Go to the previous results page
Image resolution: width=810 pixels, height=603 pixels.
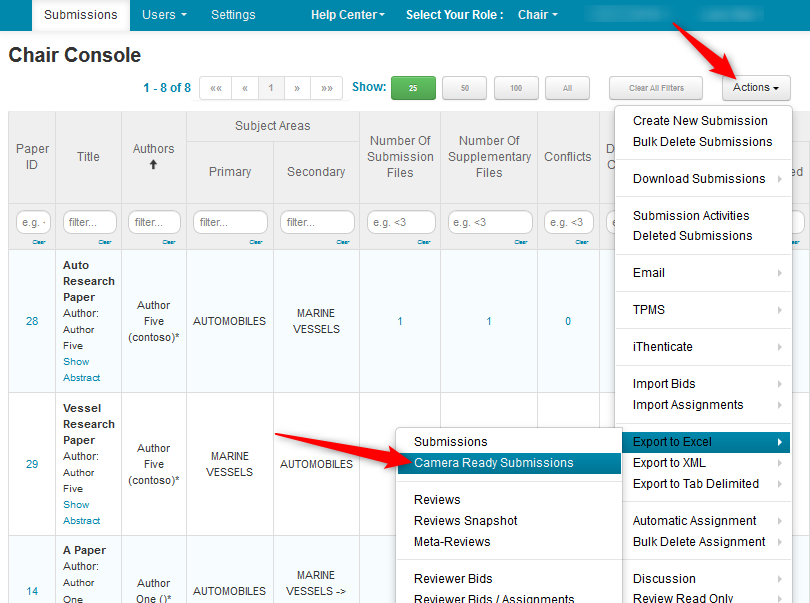point(245,88)
